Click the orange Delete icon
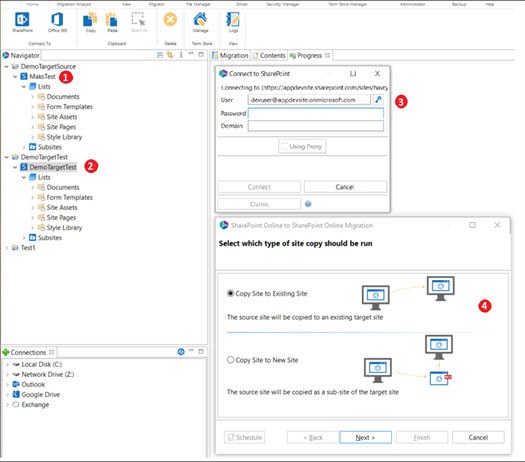The height and width of the screenshot is (462, 525). tap(170, 19)
